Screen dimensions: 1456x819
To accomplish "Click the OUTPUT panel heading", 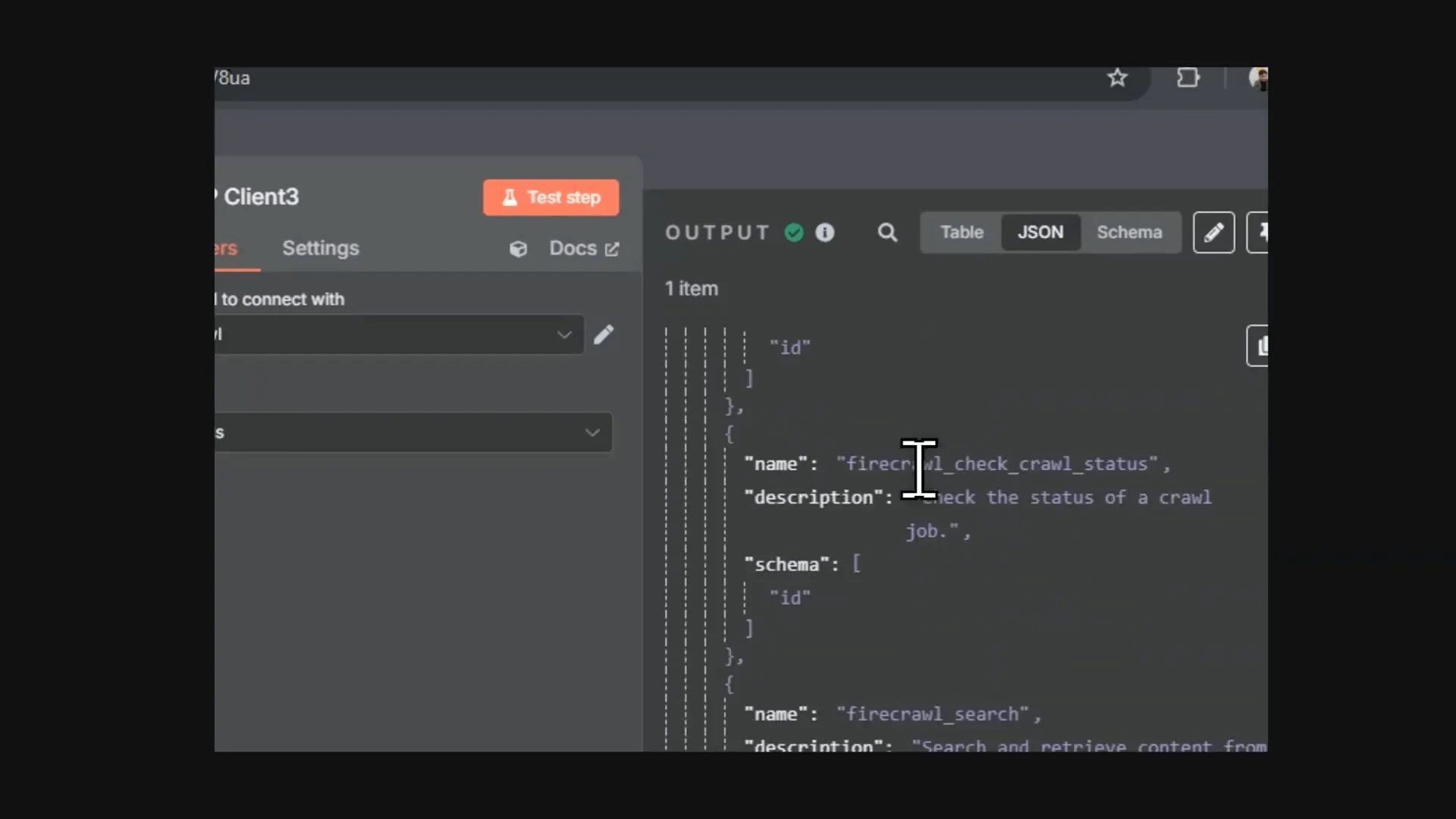I will pos(717,232).
